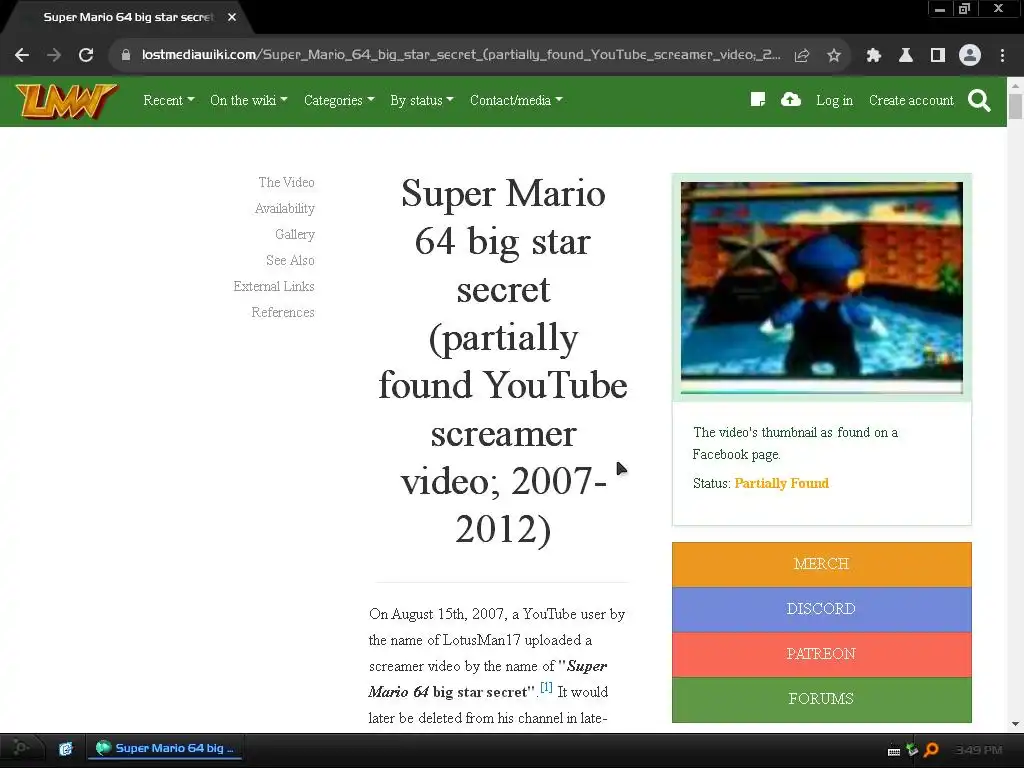
Task: Click the FORUMS button
Action: click(x=822, y=699)
